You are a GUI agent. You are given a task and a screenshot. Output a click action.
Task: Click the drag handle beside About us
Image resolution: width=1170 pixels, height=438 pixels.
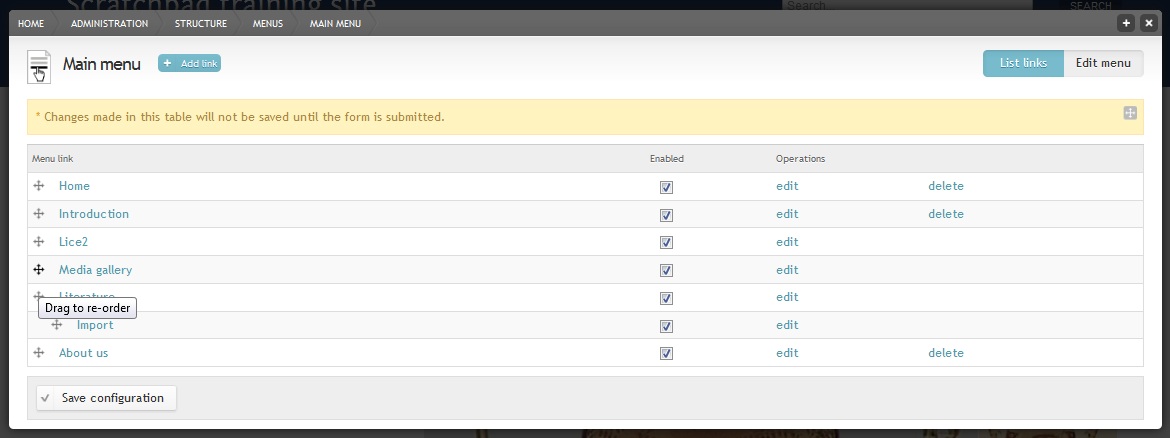click(x=39, y=352)
